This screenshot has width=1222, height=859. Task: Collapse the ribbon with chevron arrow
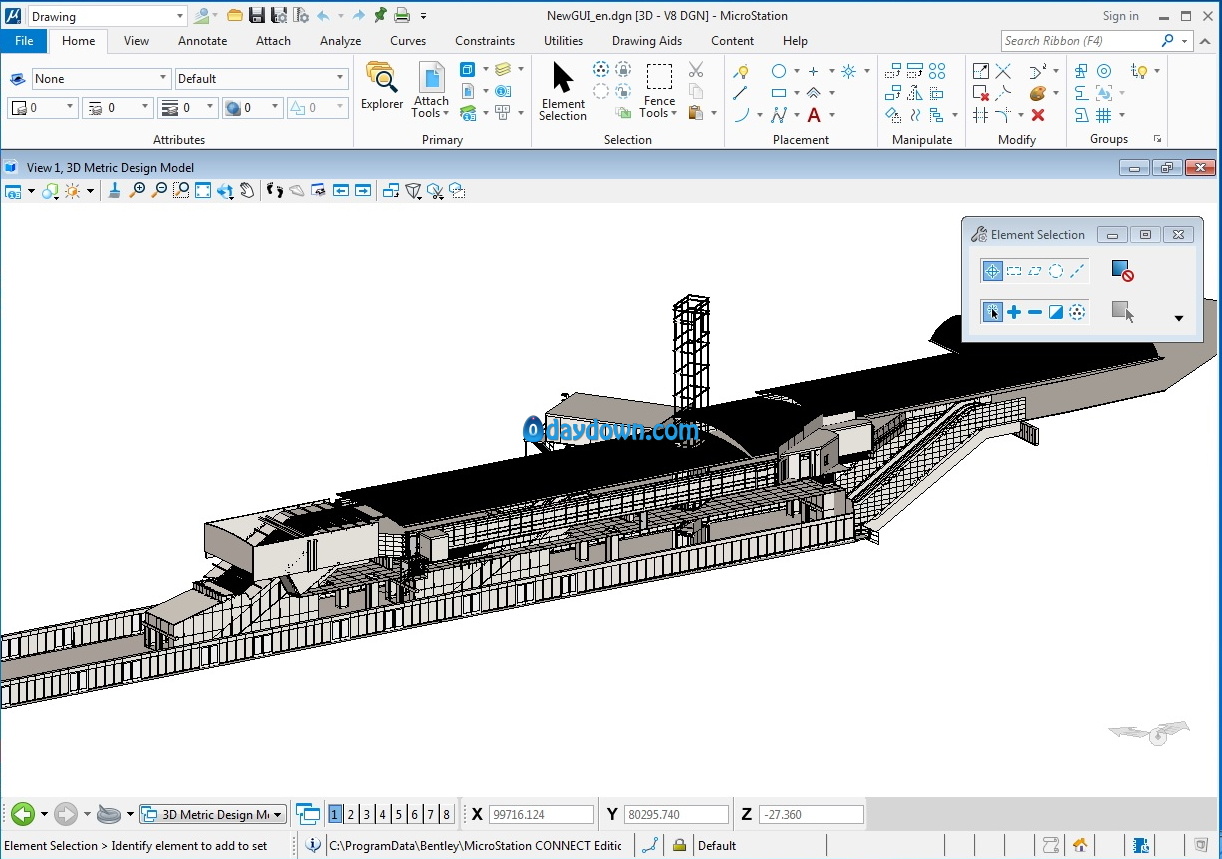point(1207,41)
